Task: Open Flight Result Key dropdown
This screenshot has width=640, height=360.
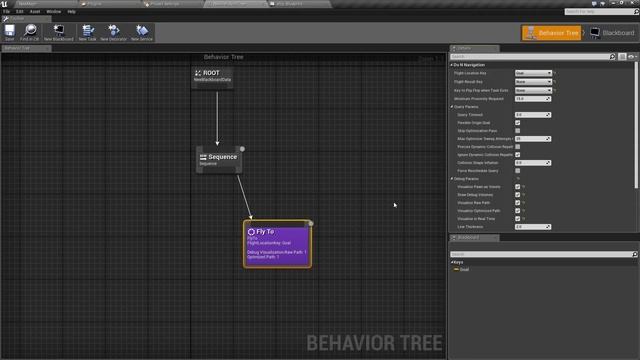Action: (x=533, y=82)
